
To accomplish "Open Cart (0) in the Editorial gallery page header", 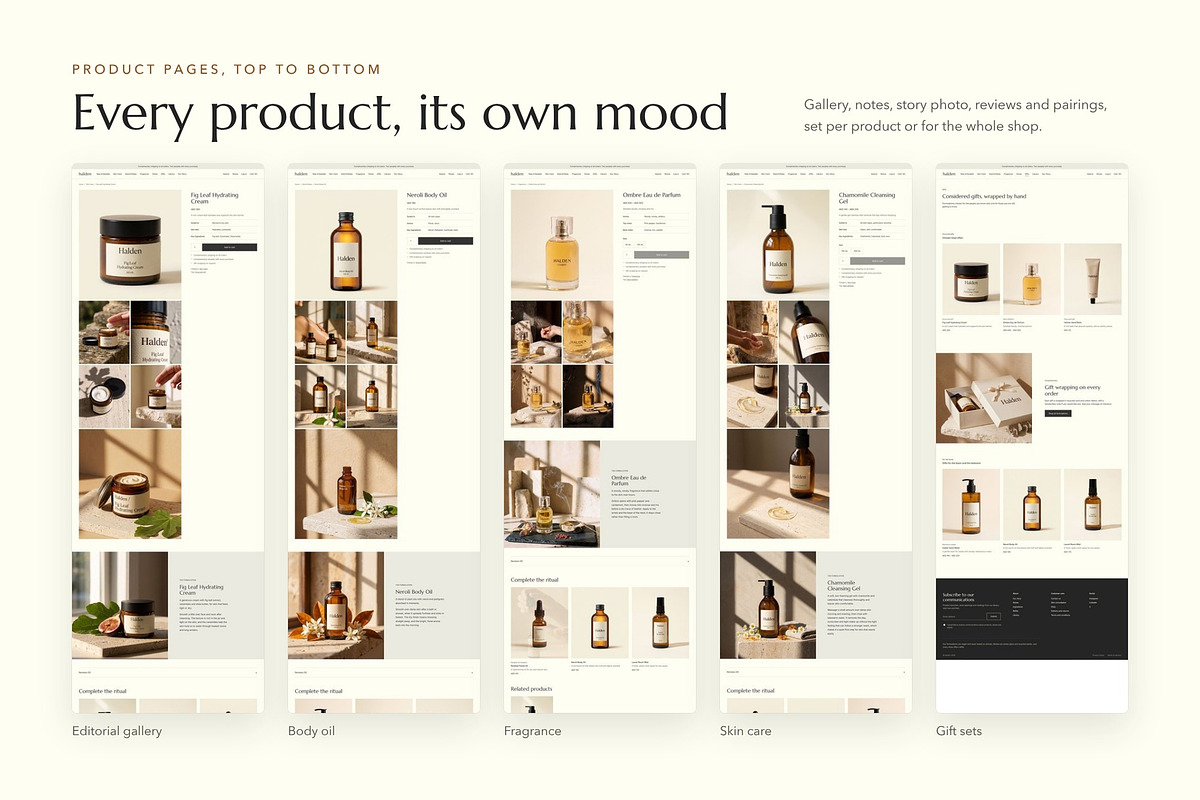I will 253,174.
